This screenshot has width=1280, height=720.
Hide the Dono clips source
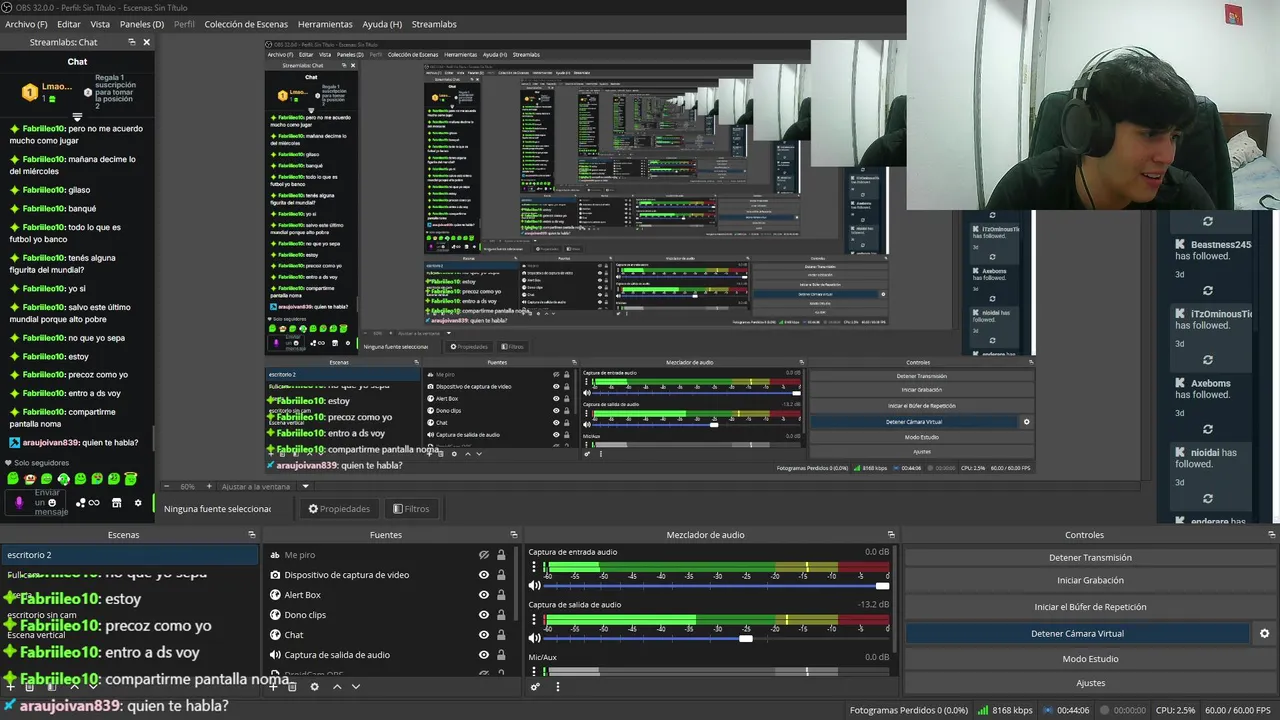click(x=484, y=615)
